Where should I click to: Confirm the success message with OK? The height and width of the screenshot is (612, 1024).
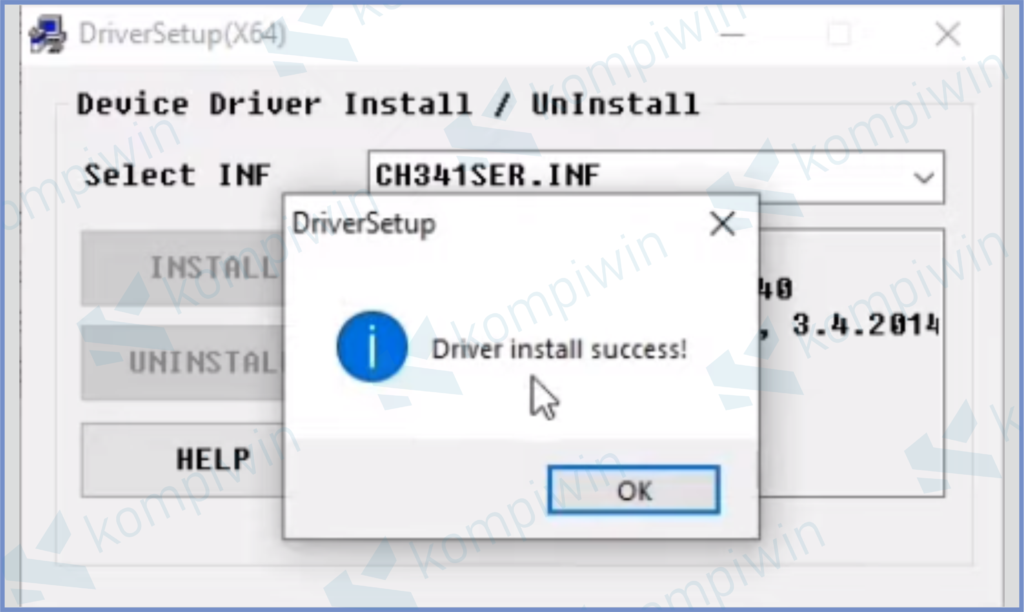[633, 490]
